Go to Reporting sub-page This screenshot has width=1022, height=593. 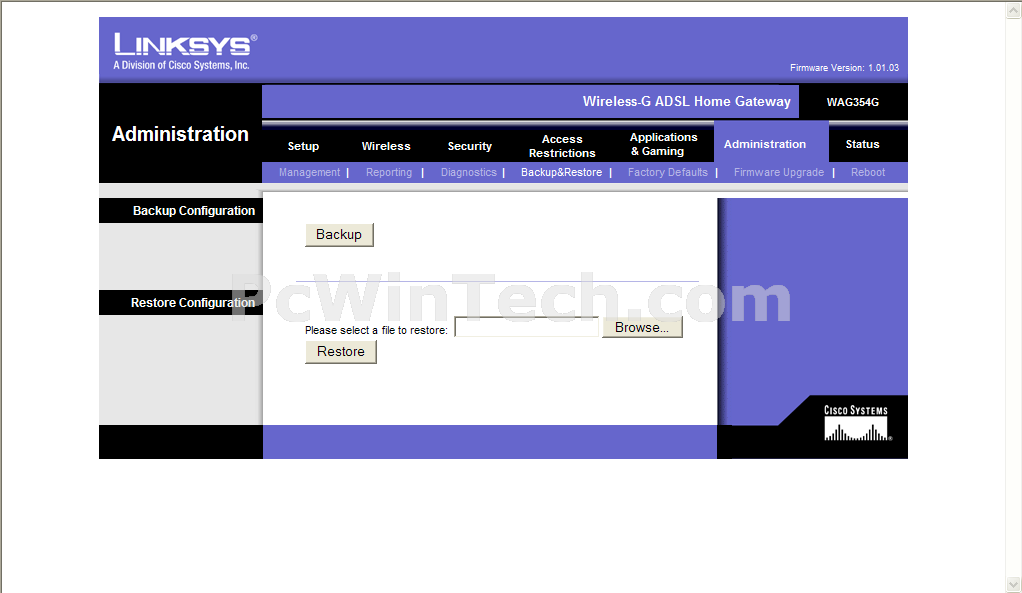[389, 172]
